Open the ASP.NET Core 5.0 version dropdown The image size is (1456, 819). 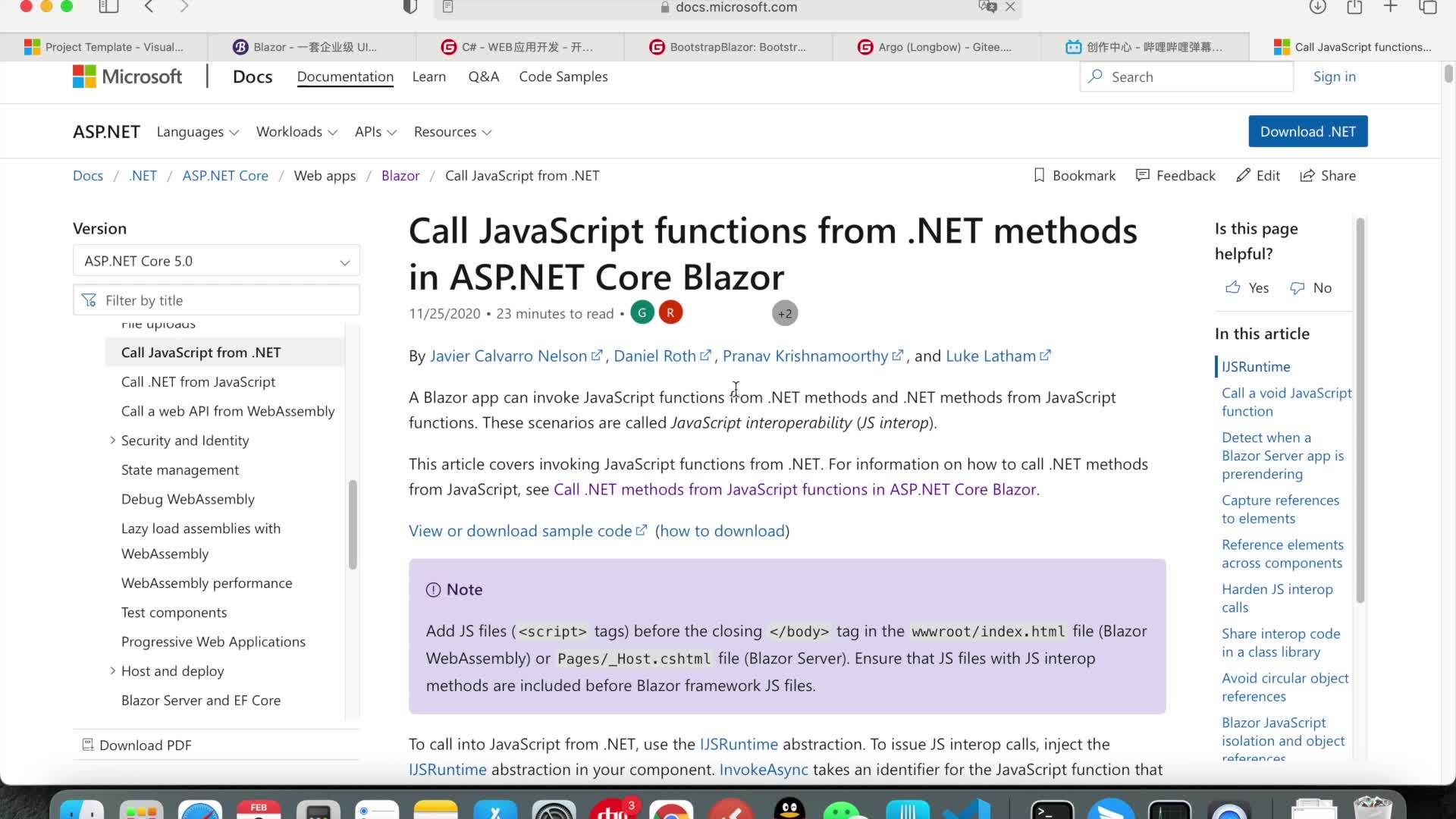216,260
